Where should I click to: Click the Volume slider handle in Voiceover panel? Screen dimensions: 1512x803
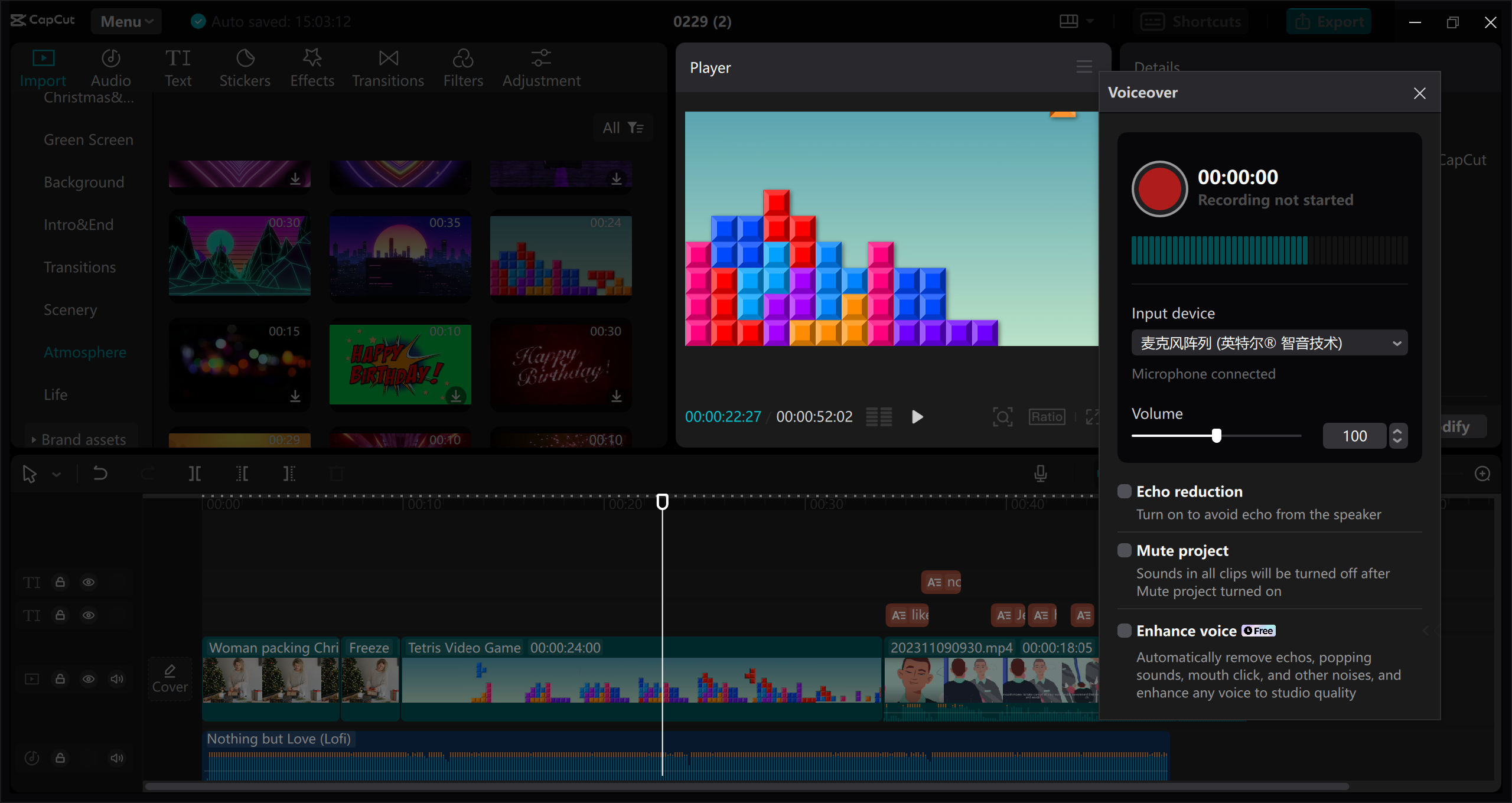[x=1216, y=435]
